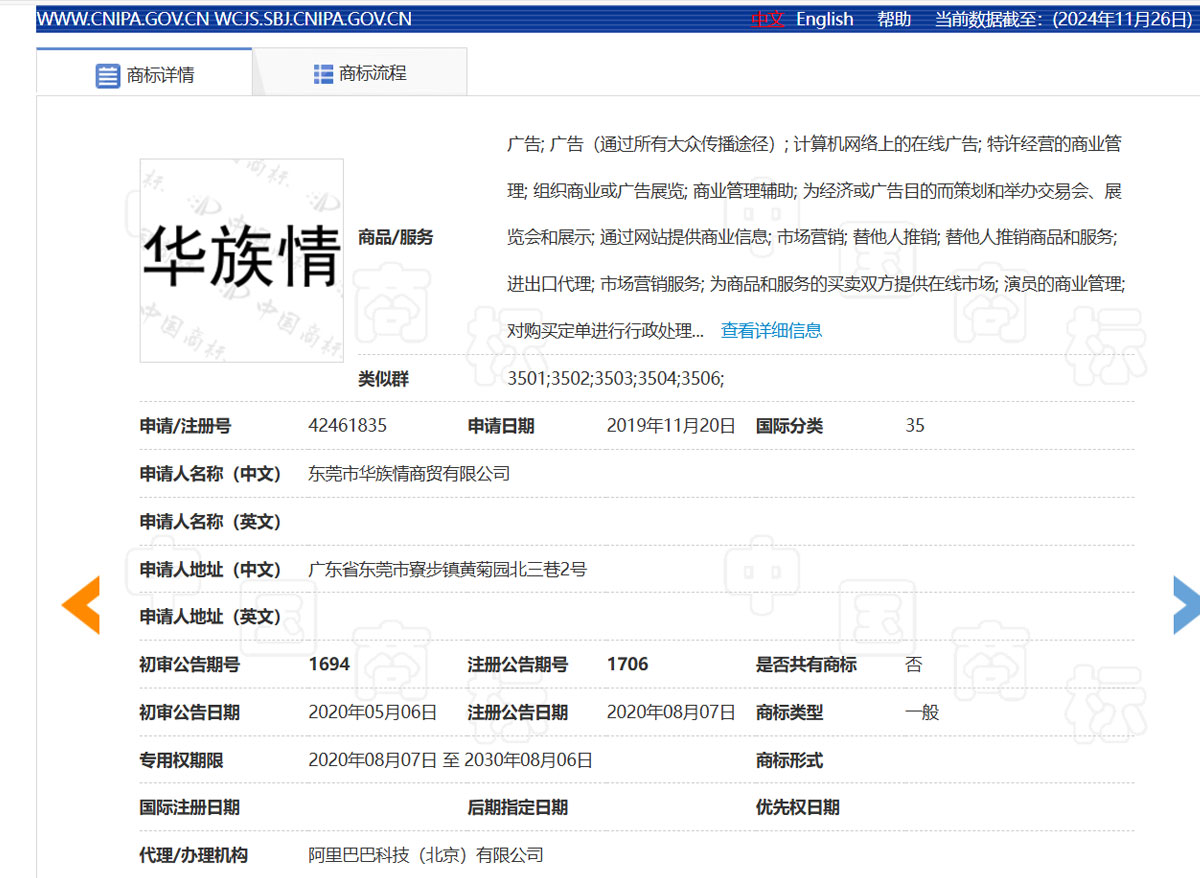Select exclusive right period 2020年08月07日 至 2030年08月06日

451,761
